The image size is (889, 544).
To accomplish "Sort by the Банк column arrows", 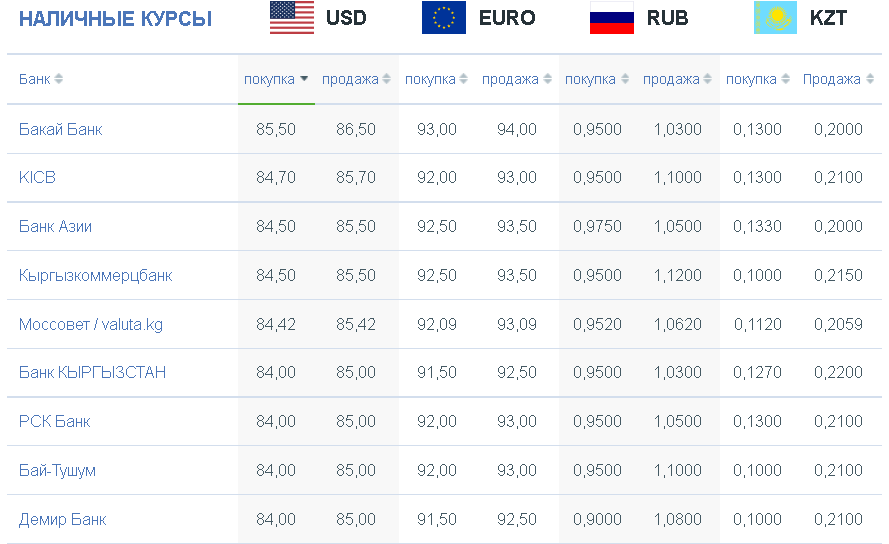I will (58, 79).
